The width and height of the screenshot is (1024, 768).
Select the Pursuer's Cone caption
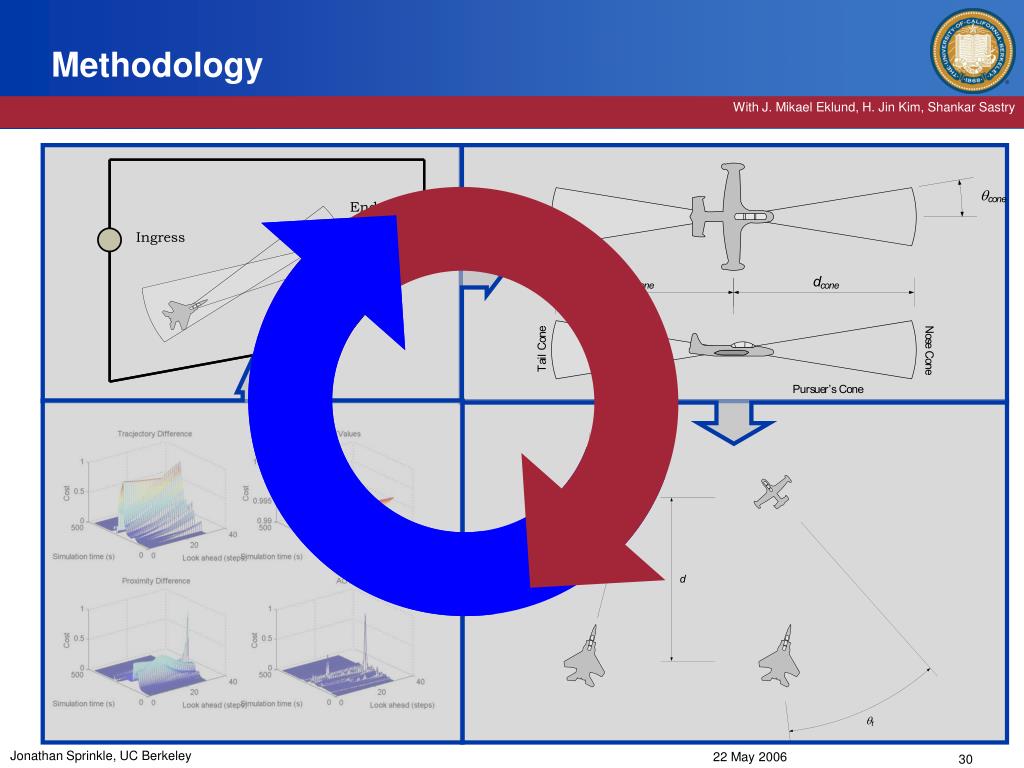coord(827,389)
